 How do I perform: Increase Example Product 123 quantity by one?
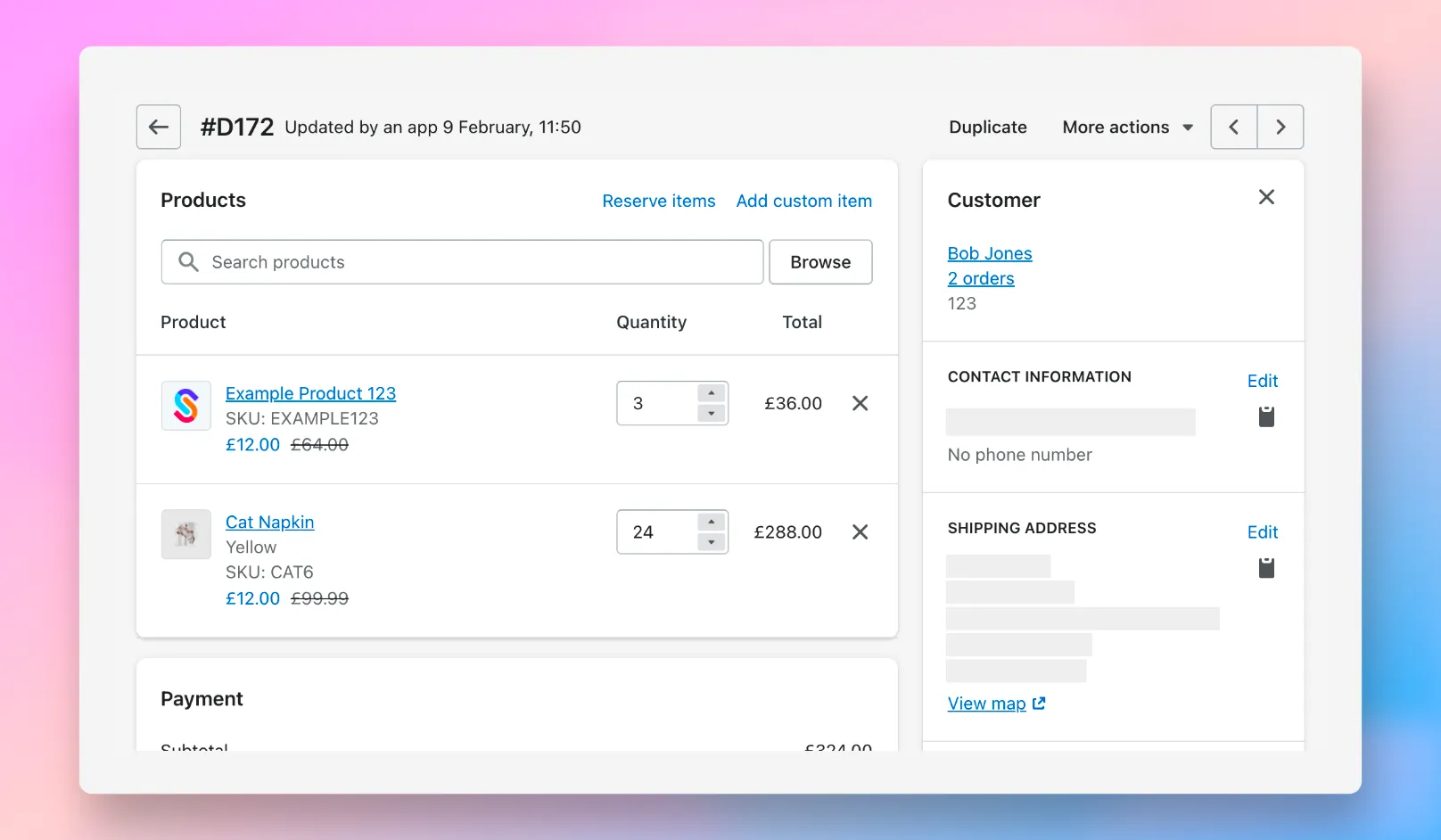point(711,393)
